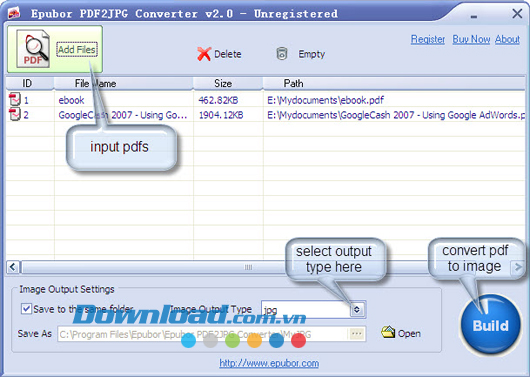Click the Save As path field
This screenshot has height=377, width=530.
click(x=203, y=334)
